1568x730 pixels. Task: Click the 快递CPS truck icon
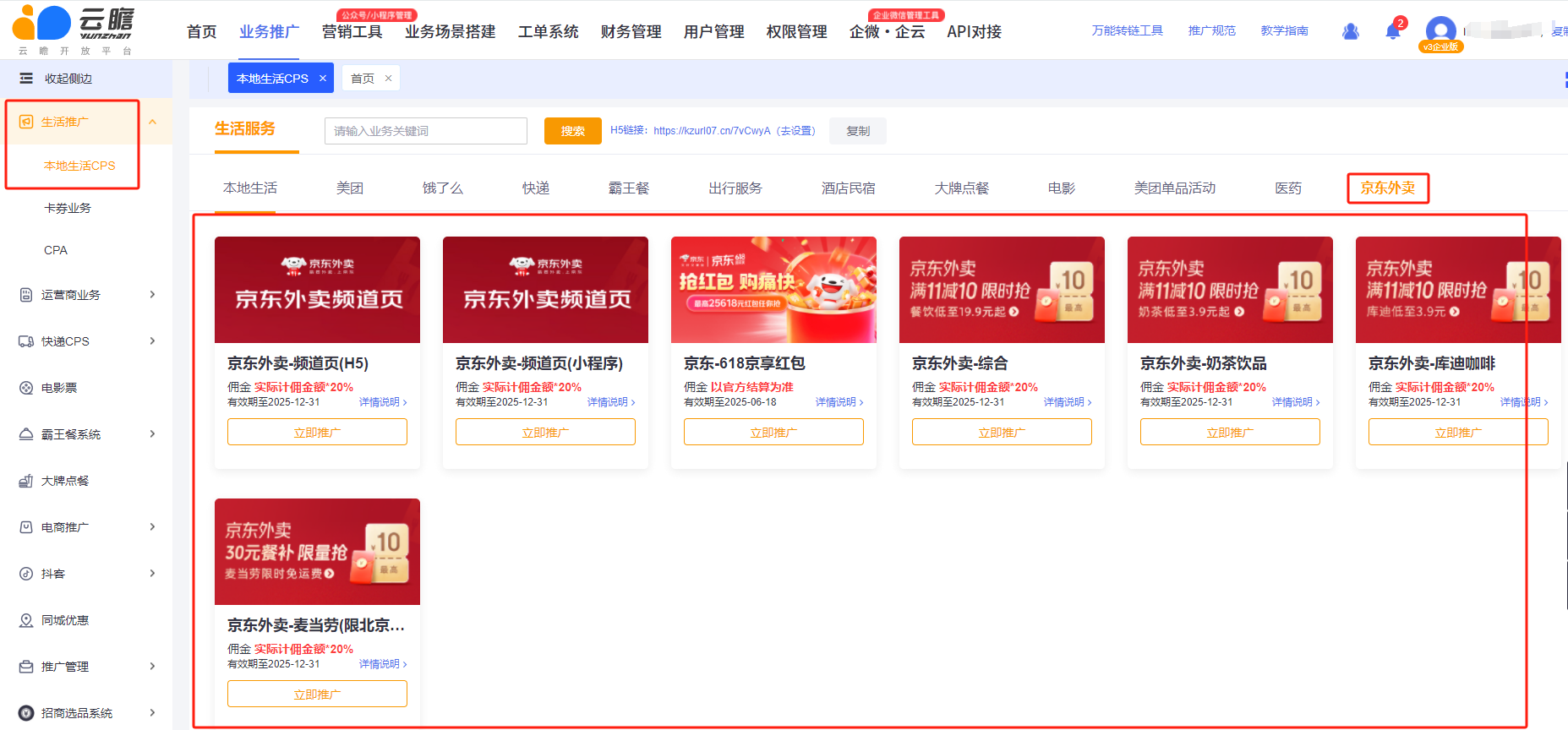[26, 341]
